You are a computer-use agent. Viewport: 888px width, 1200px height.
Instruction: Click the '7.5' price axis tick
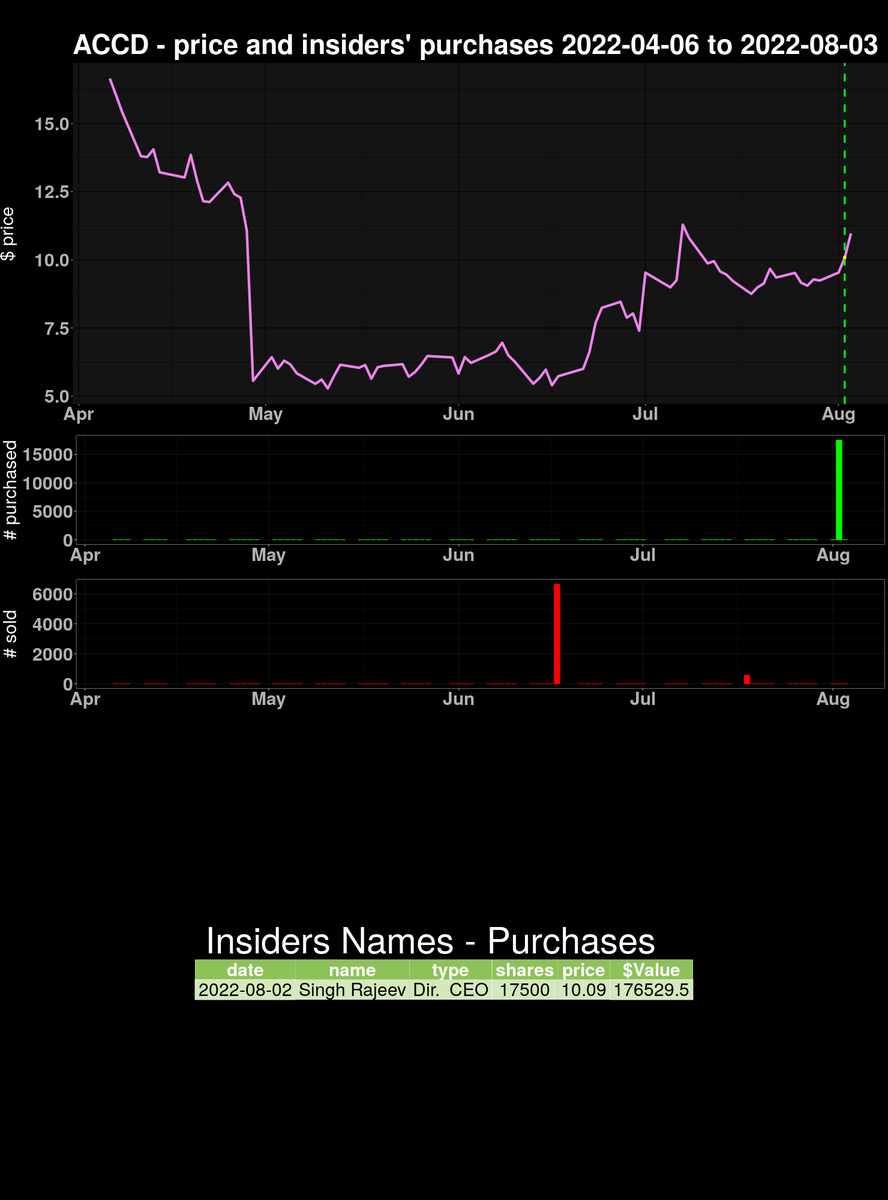(55, 328)
